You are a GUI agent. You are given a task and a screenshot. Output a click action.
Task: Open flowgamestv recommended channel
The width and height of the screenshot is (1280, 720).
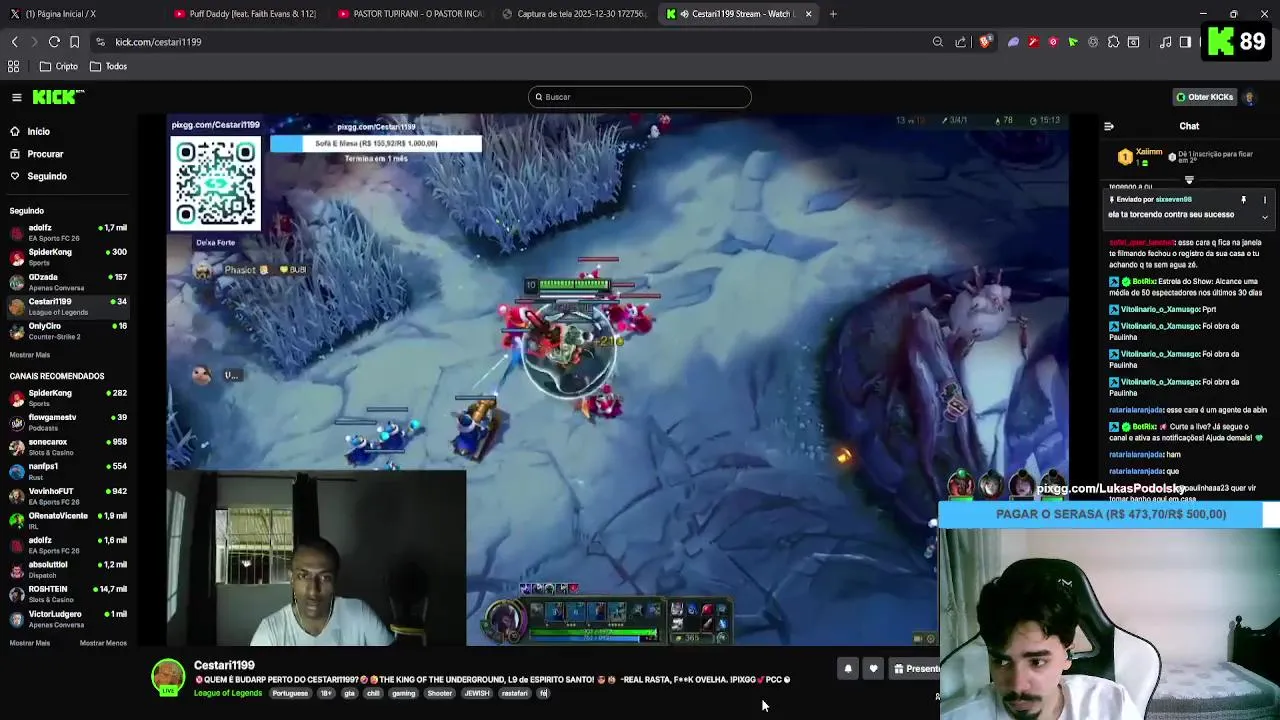click(68, 422)
